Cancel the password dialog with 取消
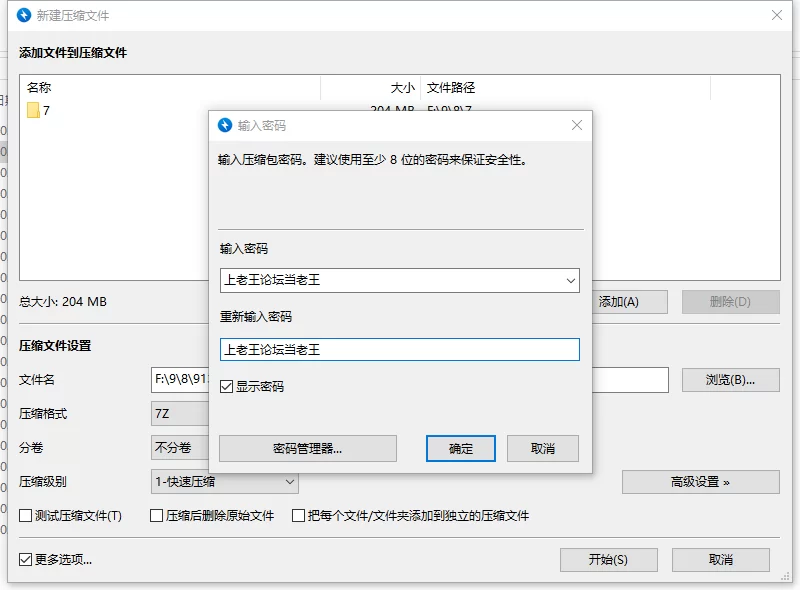800x590 pixels. 543,449
